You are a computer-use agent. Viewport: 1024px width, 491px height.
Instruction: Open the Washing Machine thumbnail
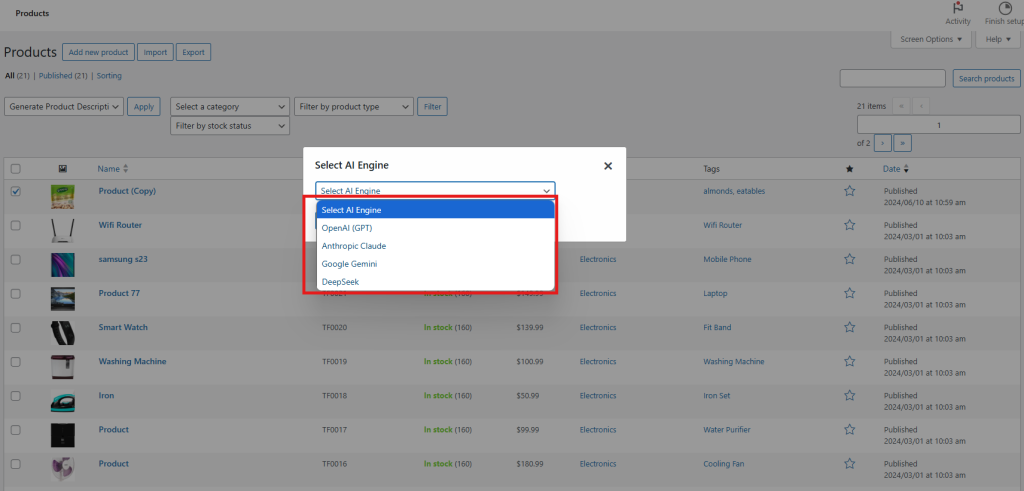coord(63,366)
